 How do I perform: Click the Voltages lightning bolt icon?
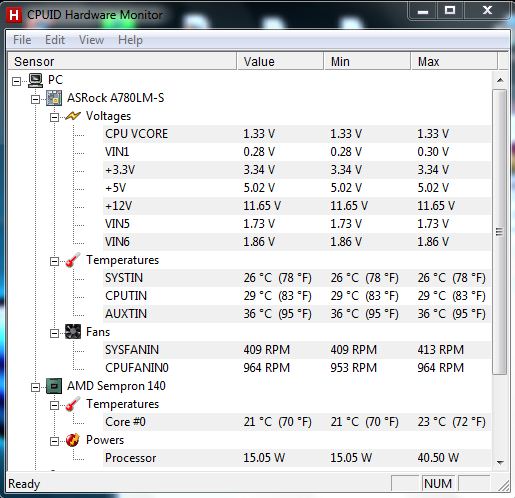pyautogui.click(x=73, y=116)
